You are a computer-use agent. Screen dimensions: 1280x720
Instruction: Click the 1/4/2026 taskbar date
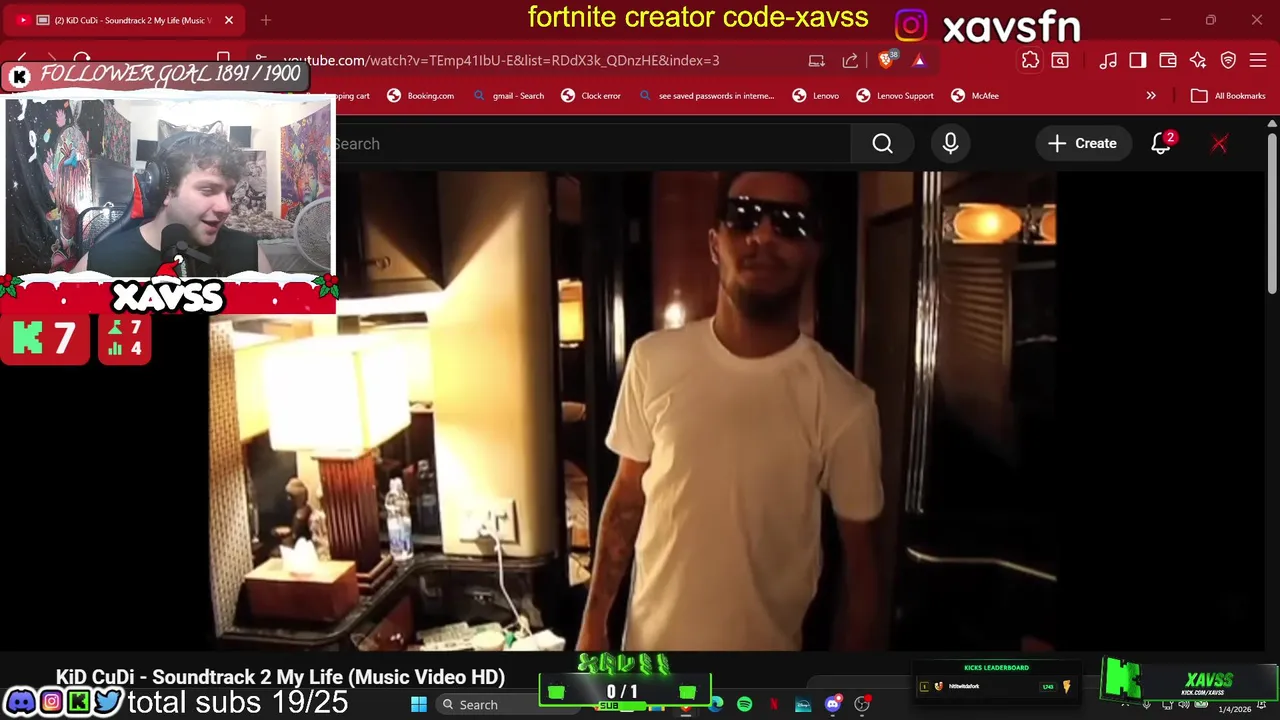point(1235,709)
